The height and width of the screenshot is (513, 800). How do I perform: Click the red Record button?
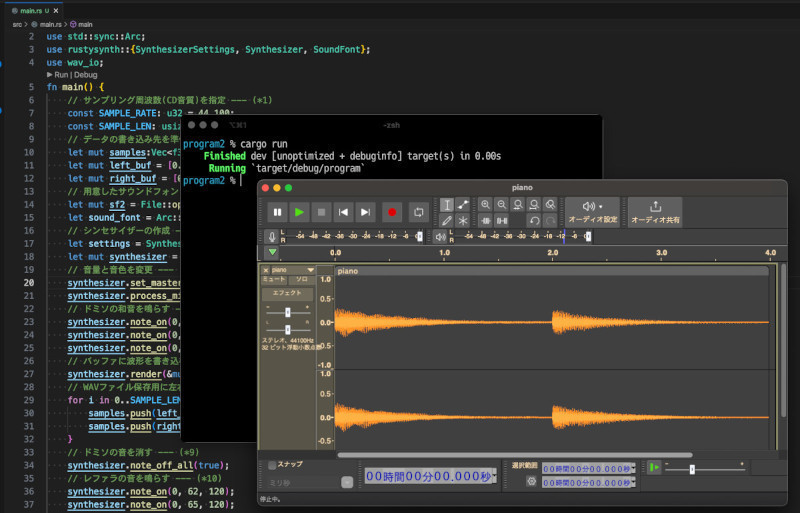click(x=392, y=212)
